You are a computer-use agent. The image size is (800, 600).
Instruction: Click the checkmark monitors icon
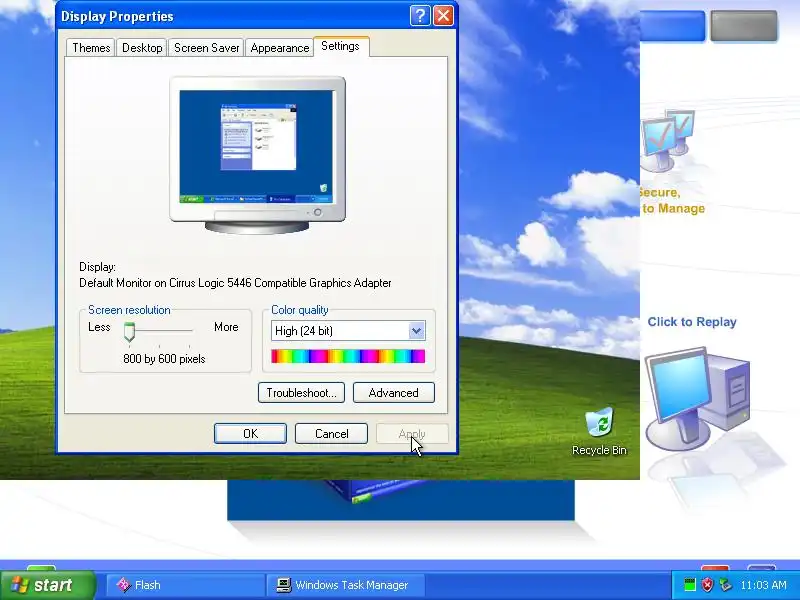(x=667, y=140)
